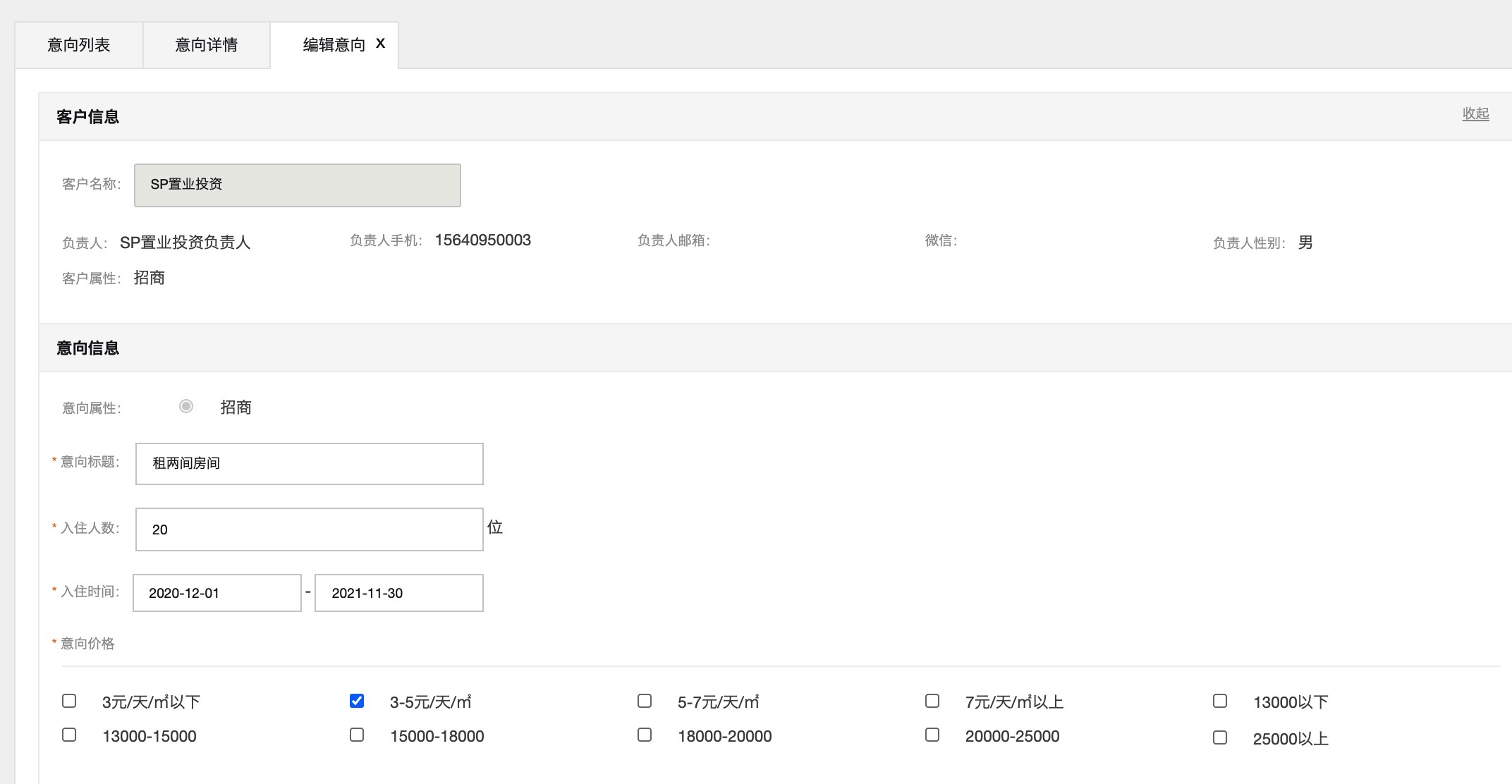Select the 13000以下 checkbox
Viewport: 1512px width, 784px height.
(1220, 701)
